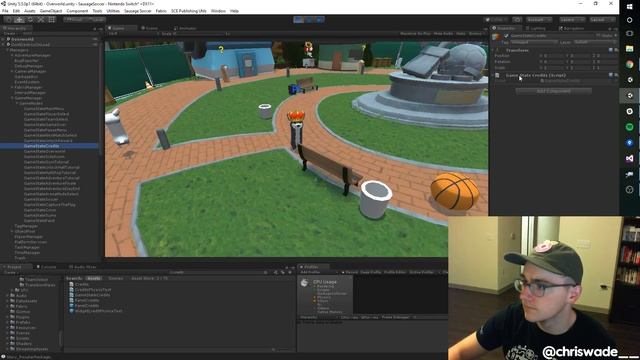The image size is (640, 360).
Task: Open the GameObject menu
Action: tap(51, 11)
